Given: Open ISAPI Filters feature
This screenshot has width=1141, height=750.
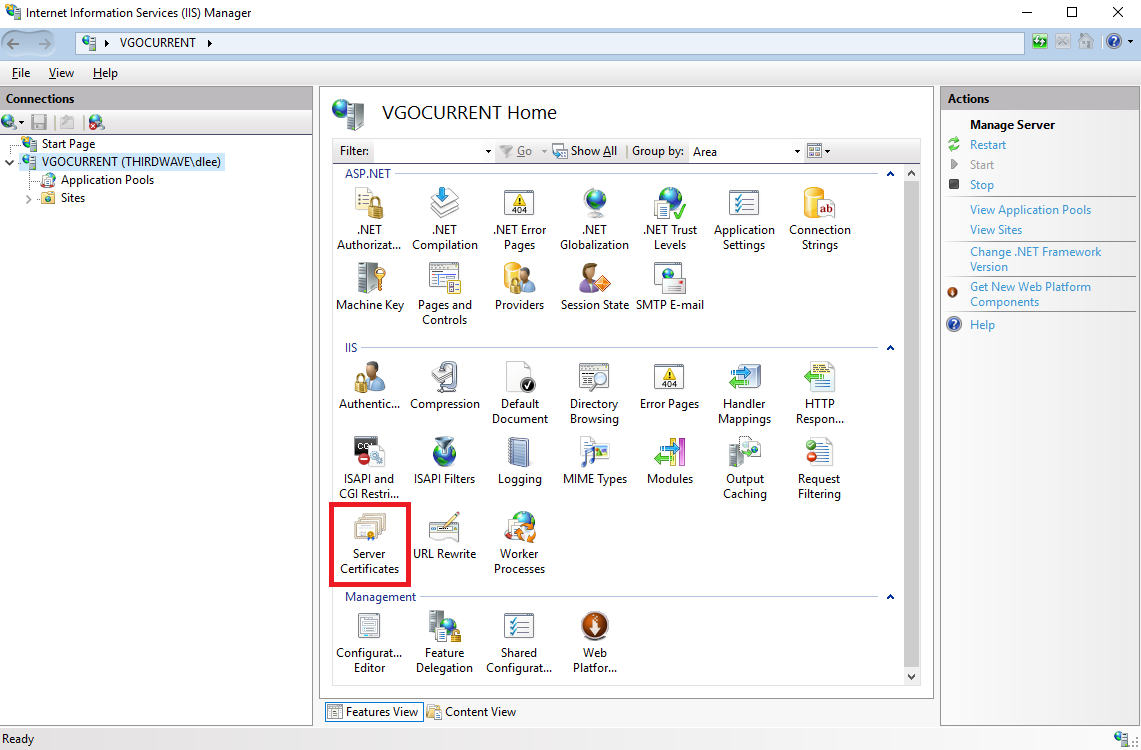Looking at the screenshot, I should click(445, 460).
